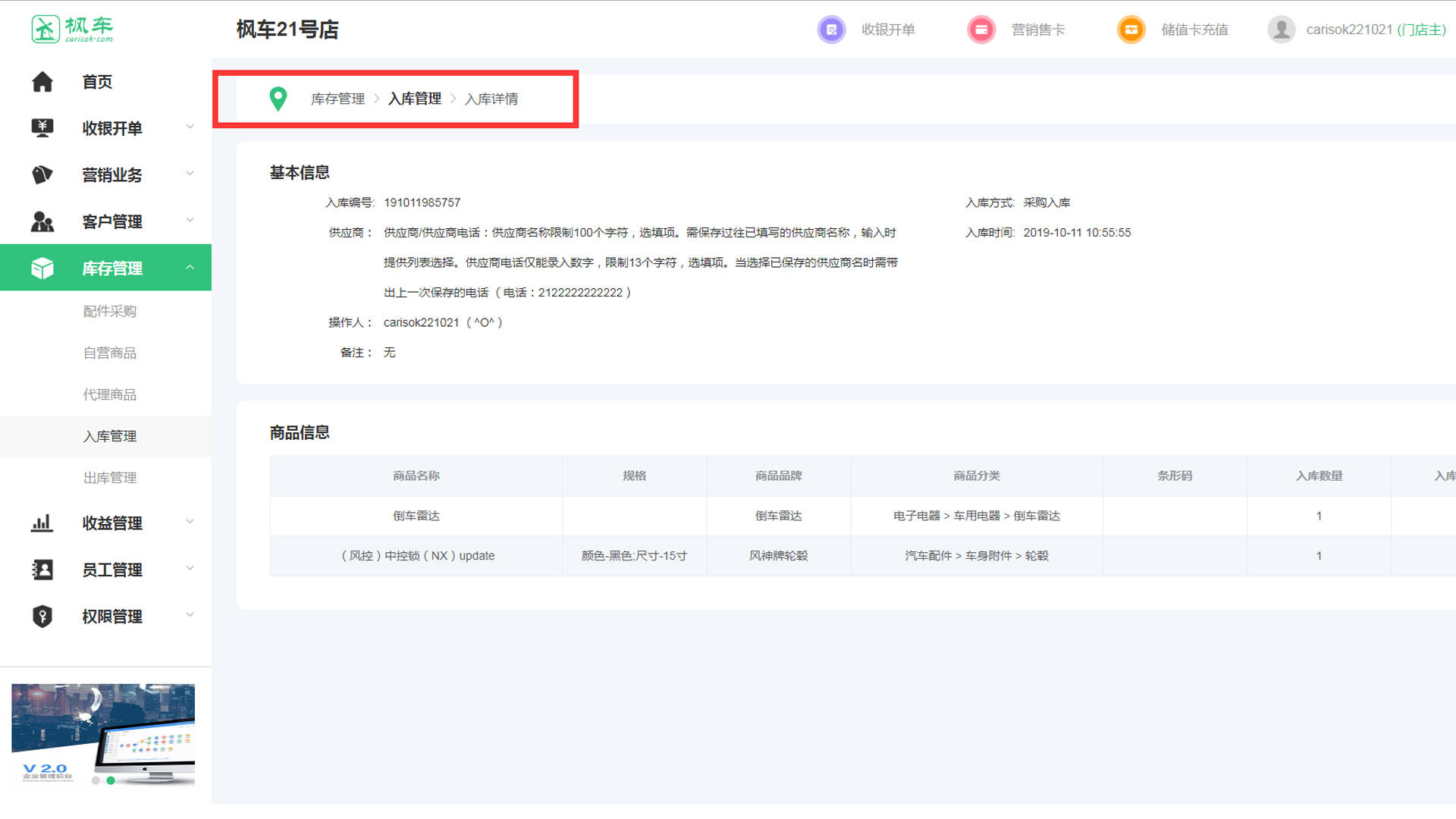Open the 配件采购 submenu item
The width and height of the screenshot is (1456, 819).
[x=110, y=312]
